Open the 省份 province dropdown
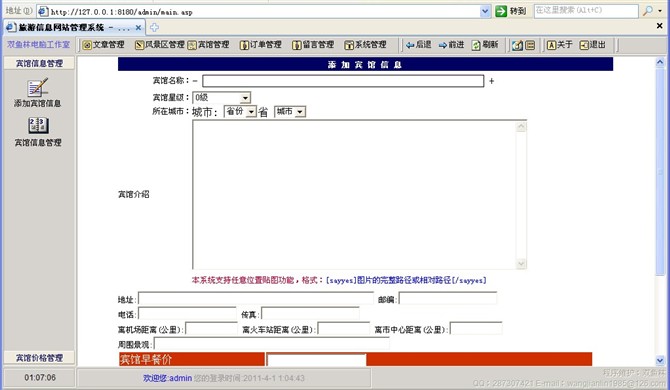This screenshot has height=390, width=670. click(240, 111)
